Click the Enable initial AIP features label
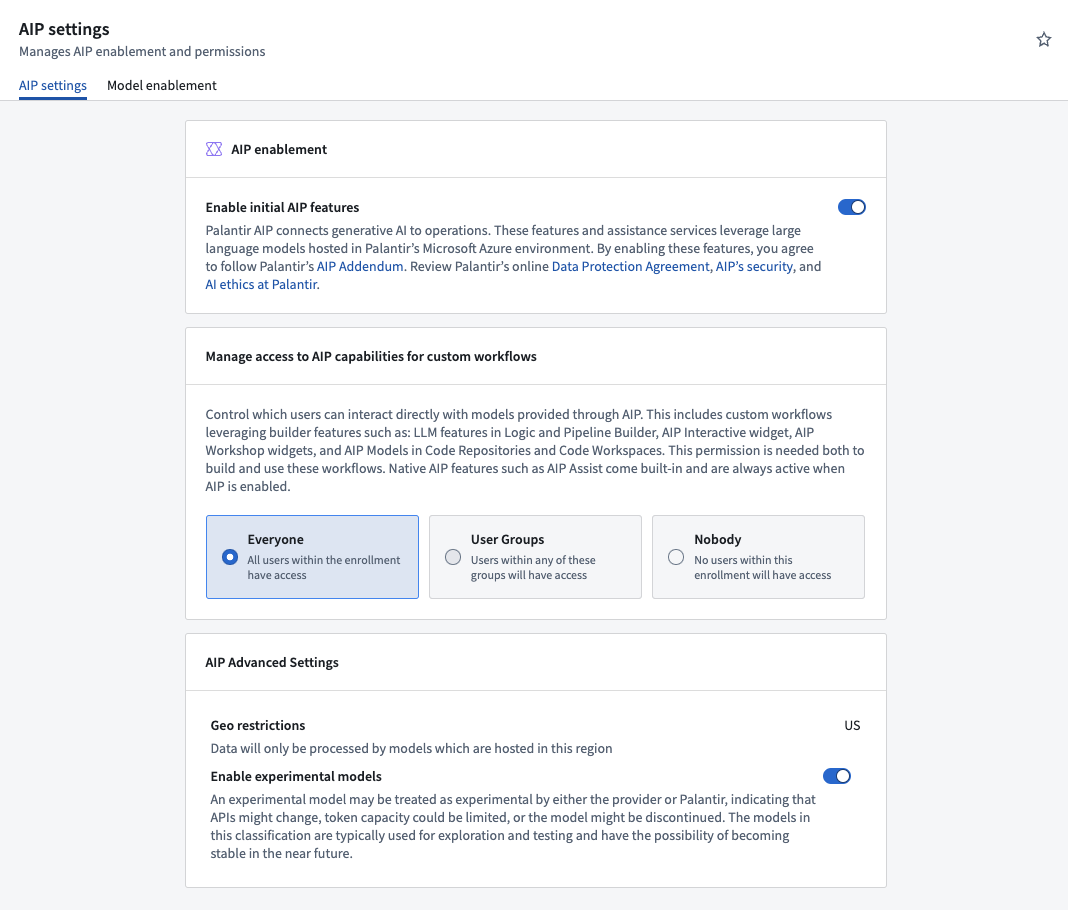The height and width of the screenshot is (910, 1068). [282, 207]
